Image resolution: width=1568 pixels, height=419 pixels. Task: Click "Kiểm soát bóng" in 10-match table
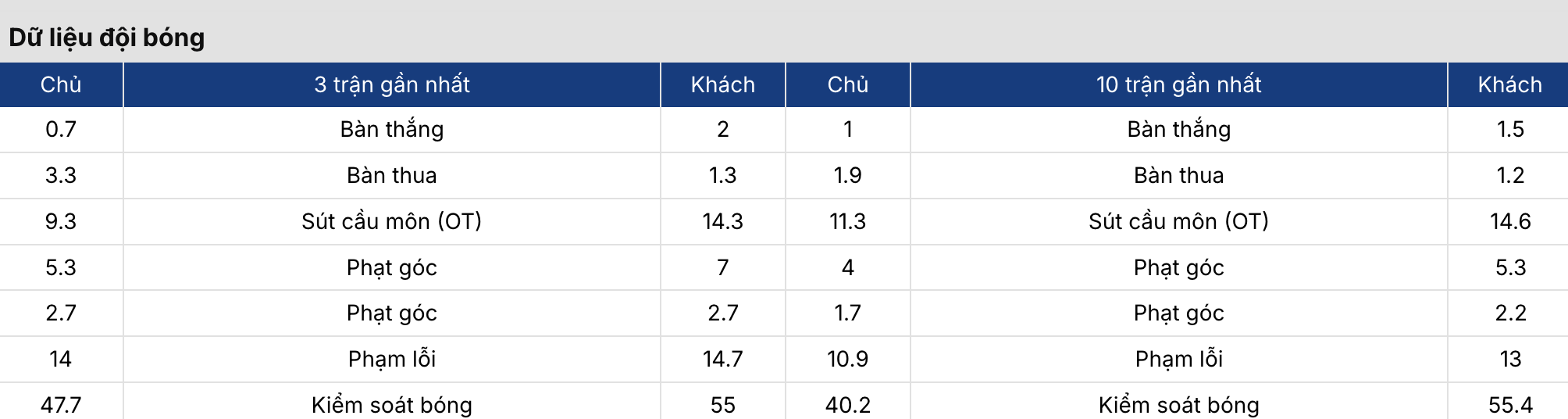coord(1178,405)
